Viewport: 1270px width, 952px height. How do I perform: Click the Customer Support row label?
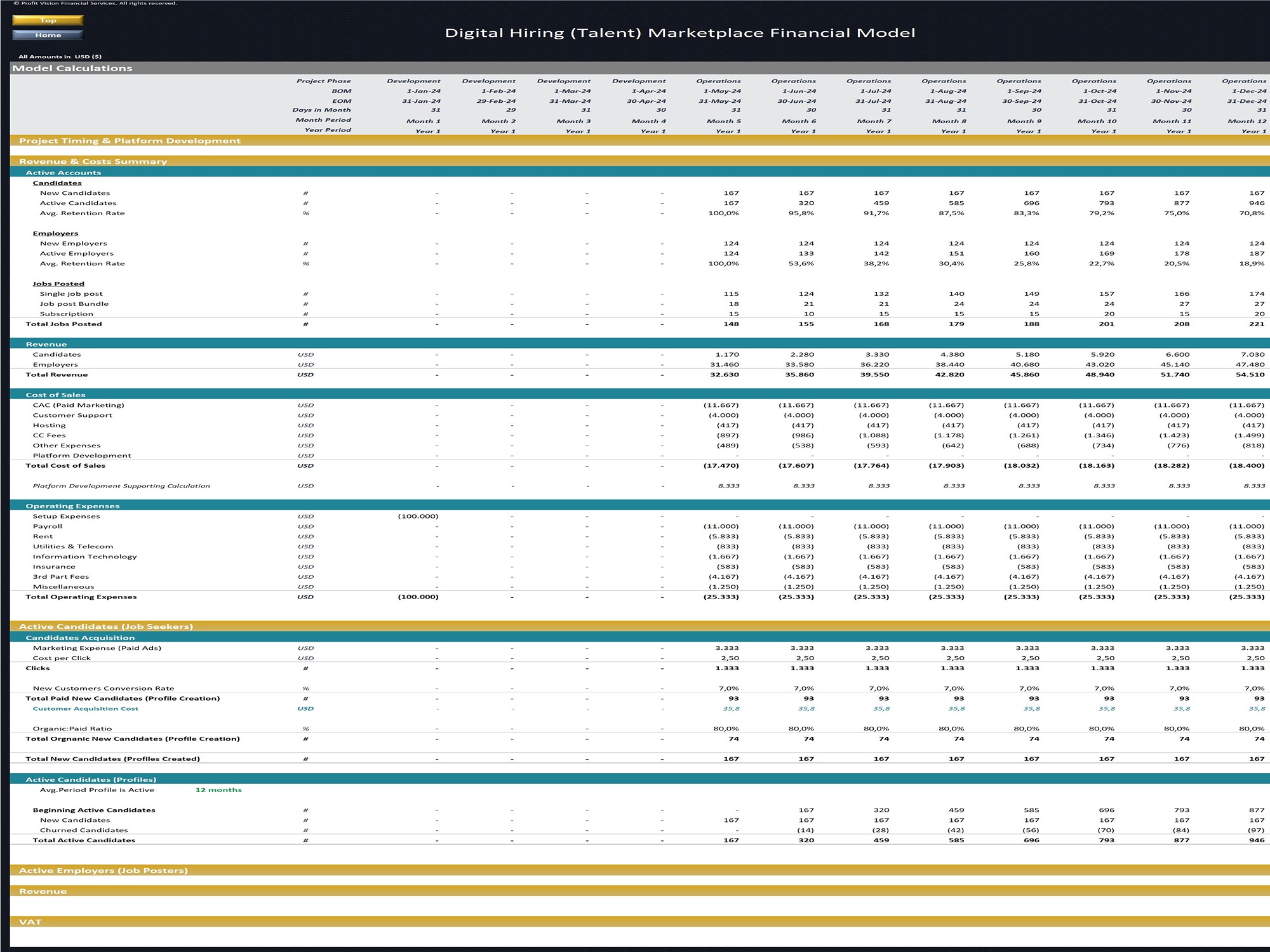point(72,415)
